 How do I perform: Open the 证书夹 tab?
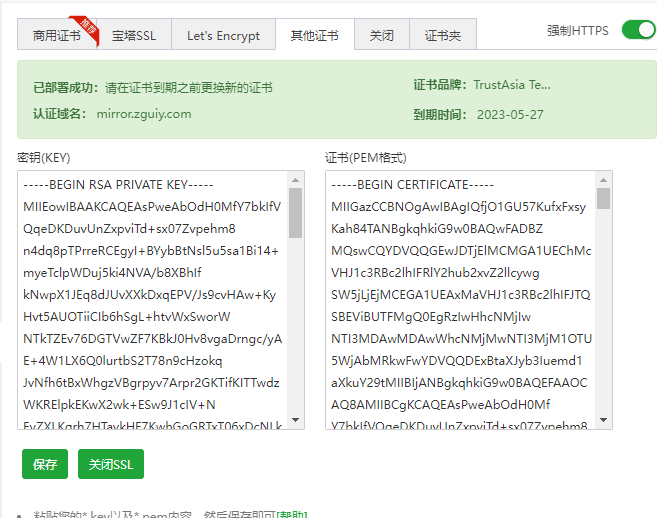(442, 36)
